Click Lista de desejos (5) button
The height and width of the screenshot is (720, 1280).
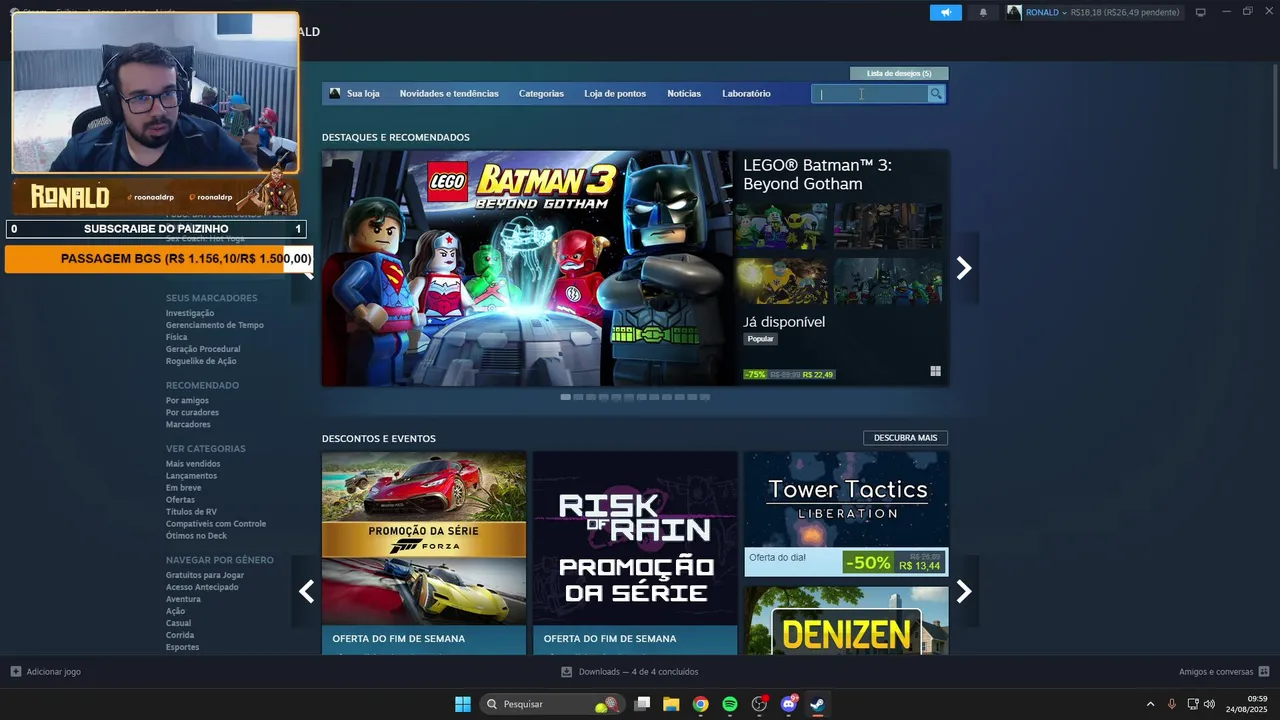click(899, 73)
